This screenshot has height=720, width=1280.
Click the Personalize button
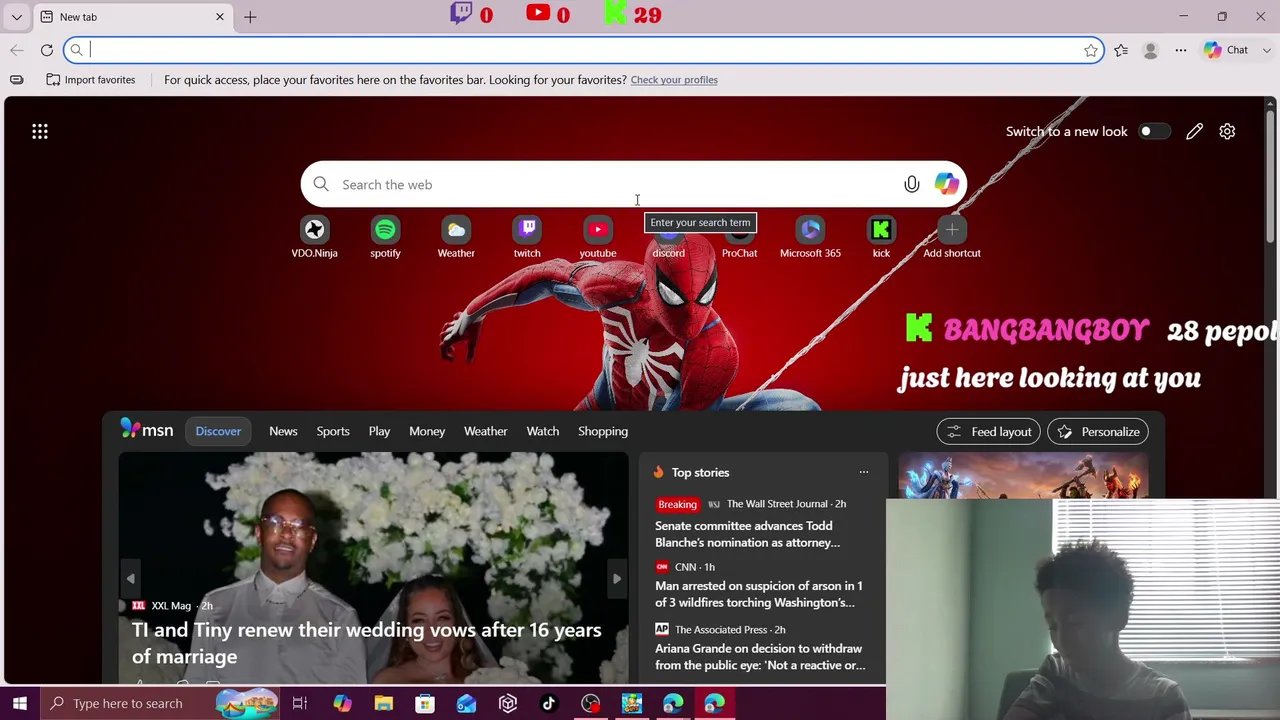click(1098, 431)
